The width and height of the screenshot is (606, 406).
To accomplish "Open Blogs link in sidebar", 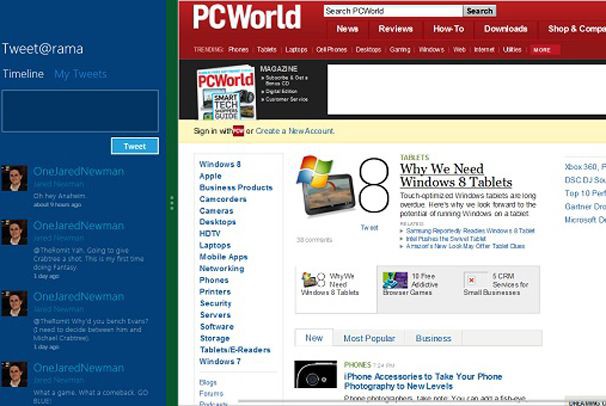I will click(x=208, y=382).
